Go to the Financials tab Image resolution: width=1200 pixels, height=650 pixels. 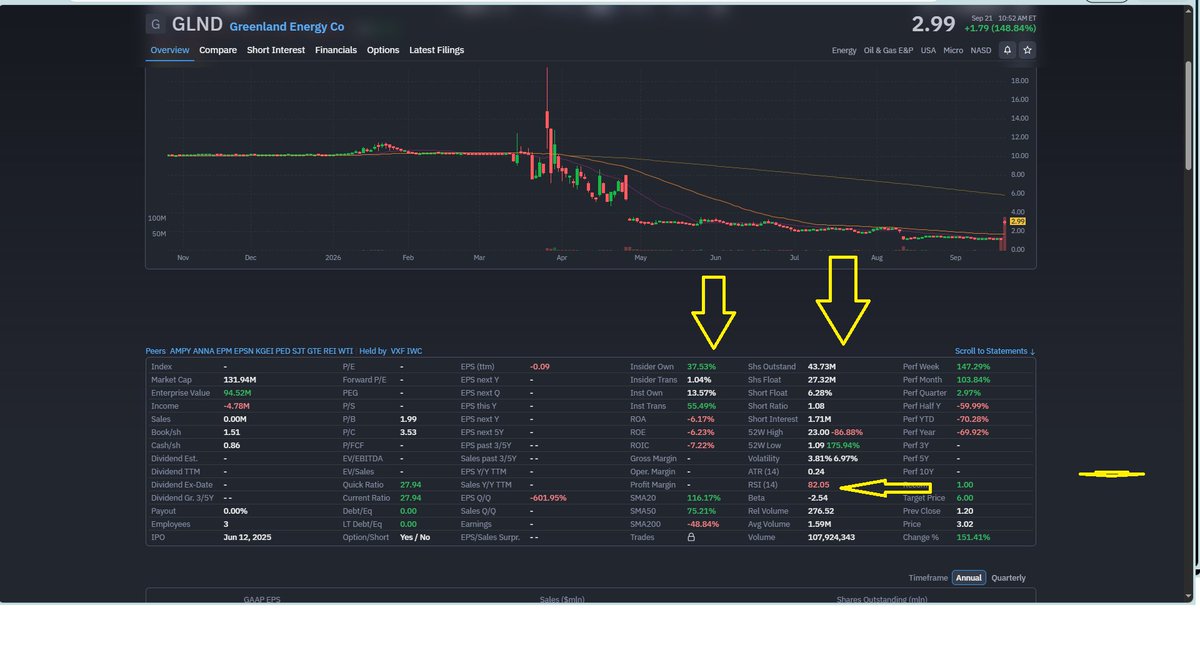pos(336,50)
